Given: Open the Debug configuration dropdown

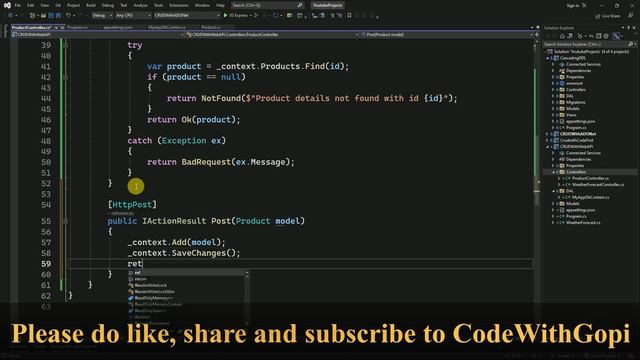Looking at the screenshot, I should tap(102, 16).
